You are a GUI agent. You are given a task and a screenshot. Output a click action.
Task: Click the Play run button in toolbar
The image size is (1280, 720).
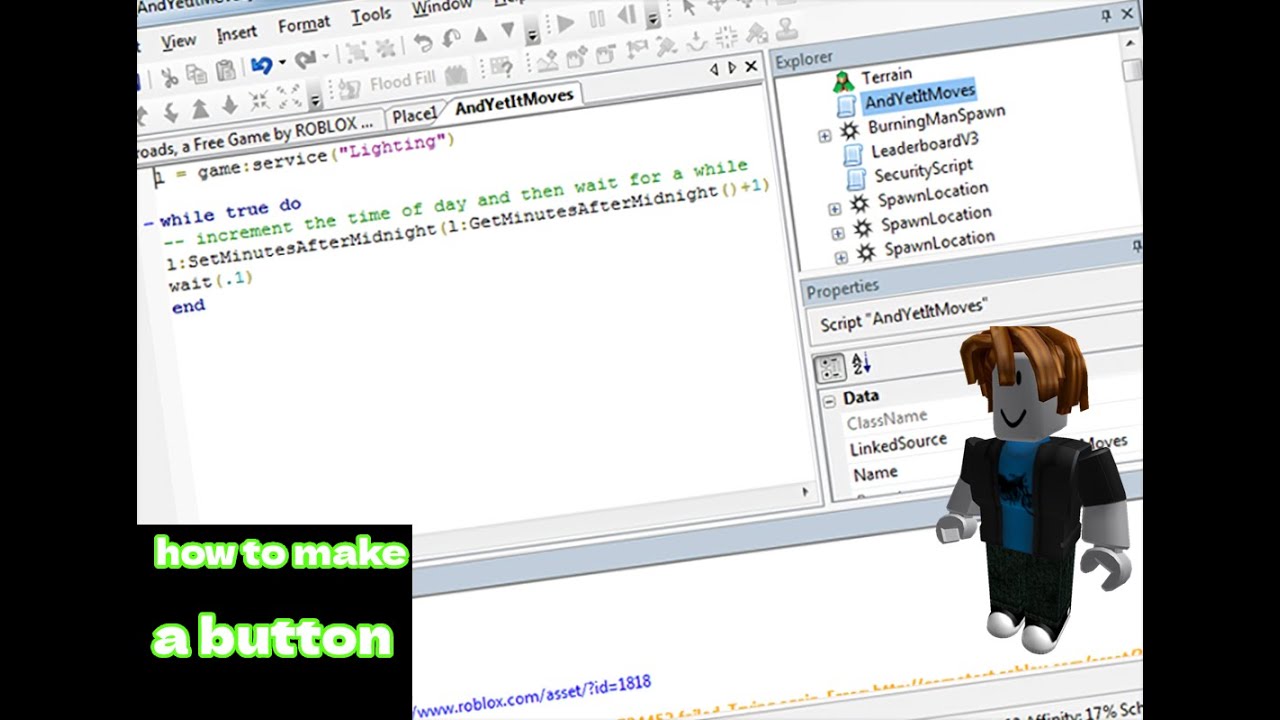pos(565,22)
